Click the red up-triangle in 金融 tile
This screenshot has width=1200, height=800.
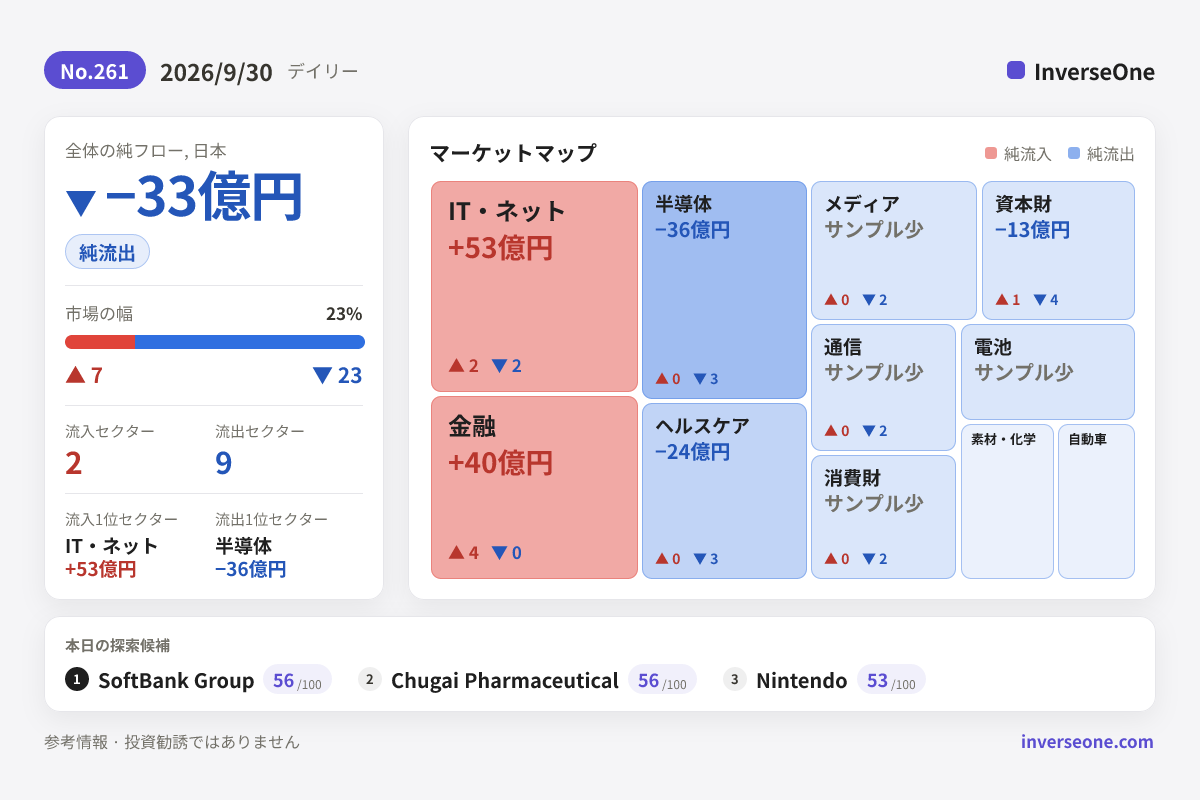click(456, 551)
